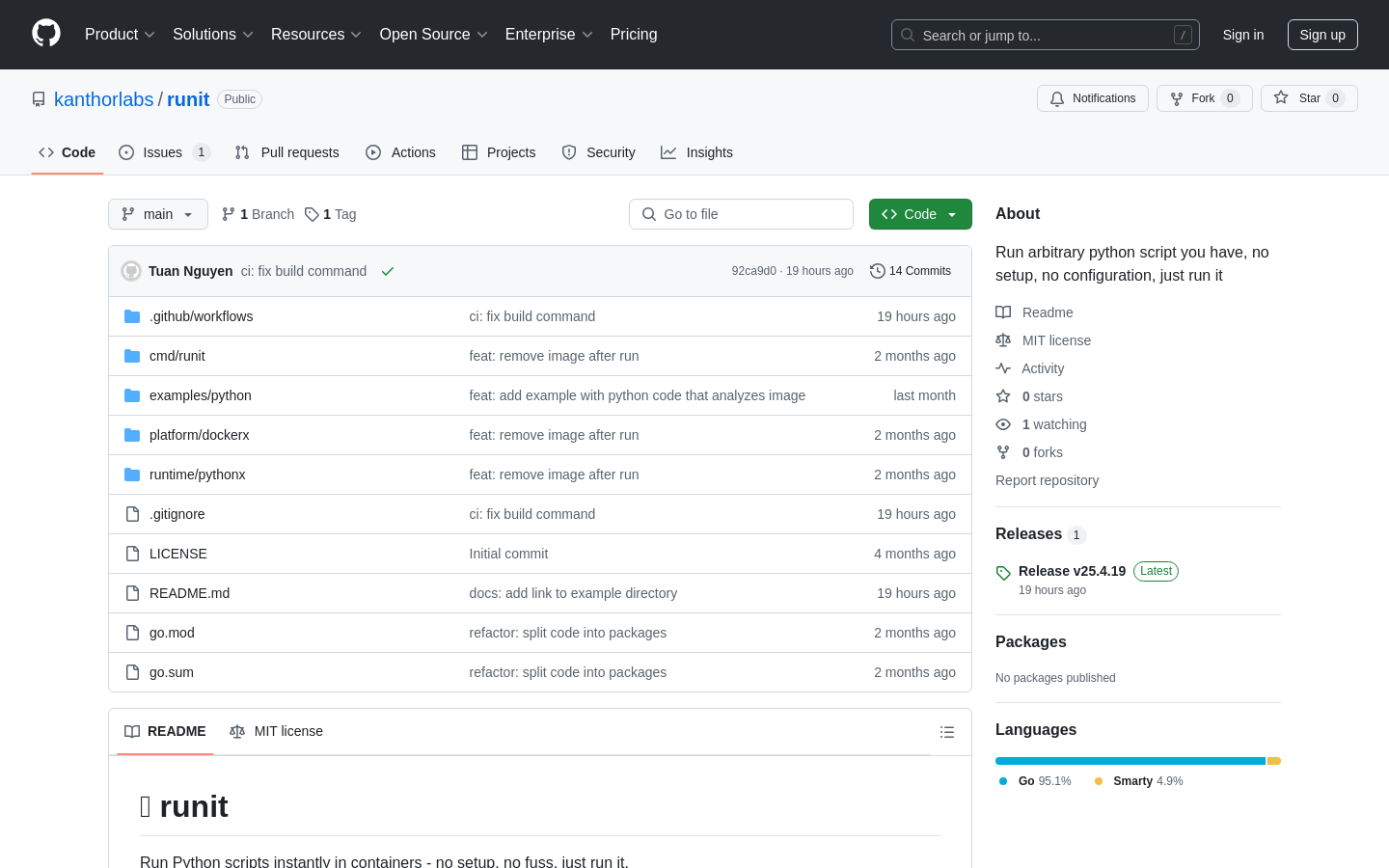The width and height of the screenshot is (1389, 868).
Task: Select the README tab
Action: (x=165, y=731)
